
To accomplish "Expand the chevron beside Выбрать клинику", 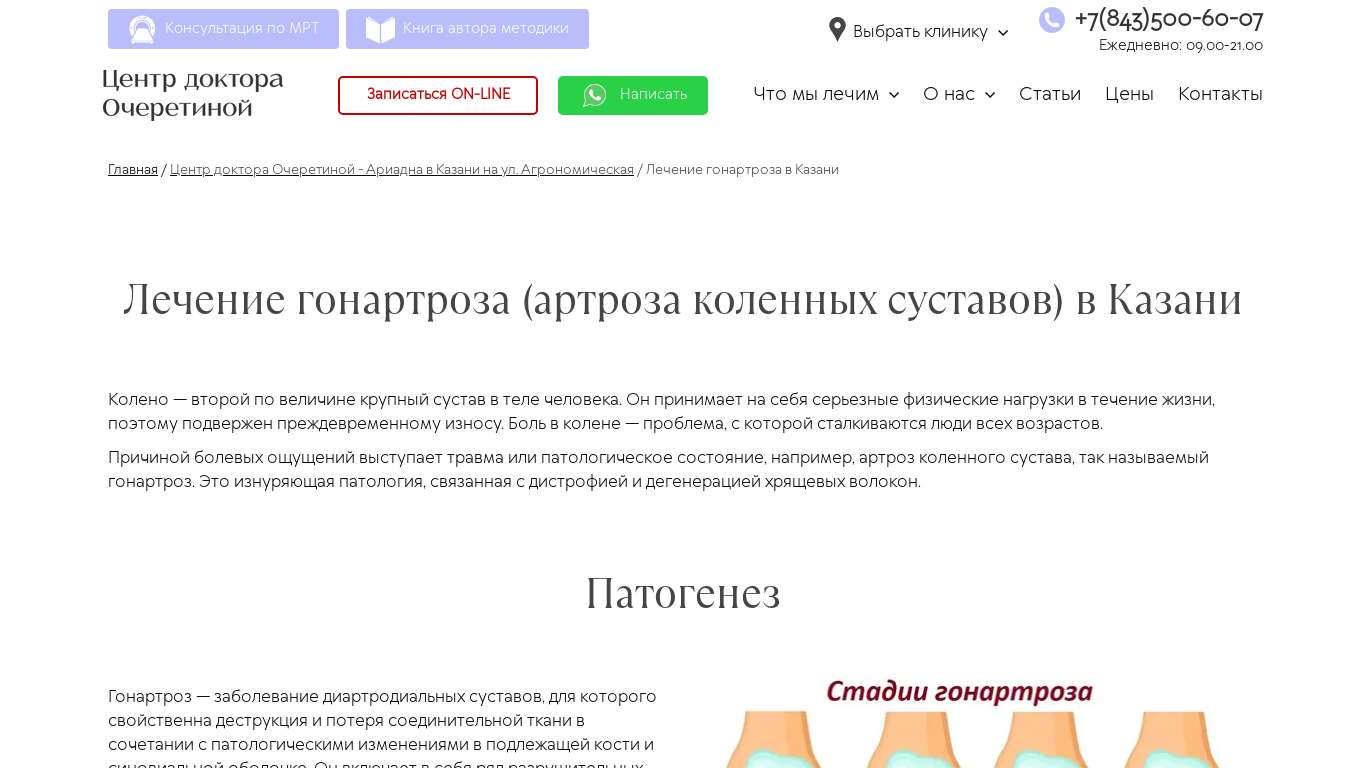I will tap(1003, 33).
